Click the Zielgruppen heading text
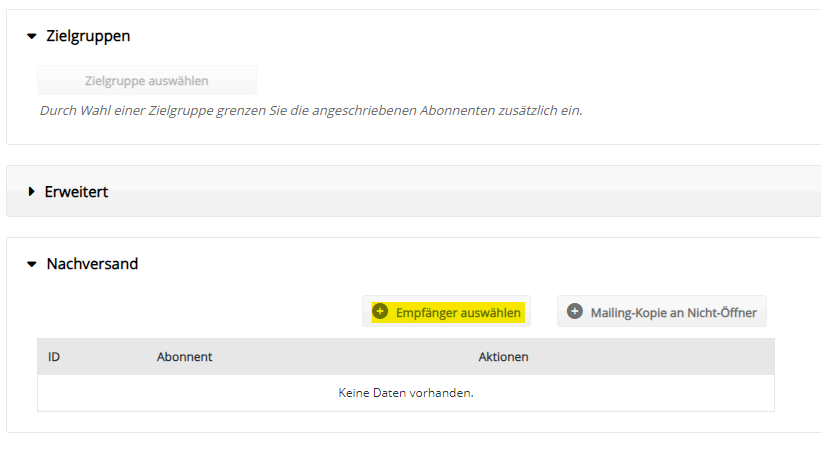The width and height of the screenshot is (821, 453). pos(88,36)
